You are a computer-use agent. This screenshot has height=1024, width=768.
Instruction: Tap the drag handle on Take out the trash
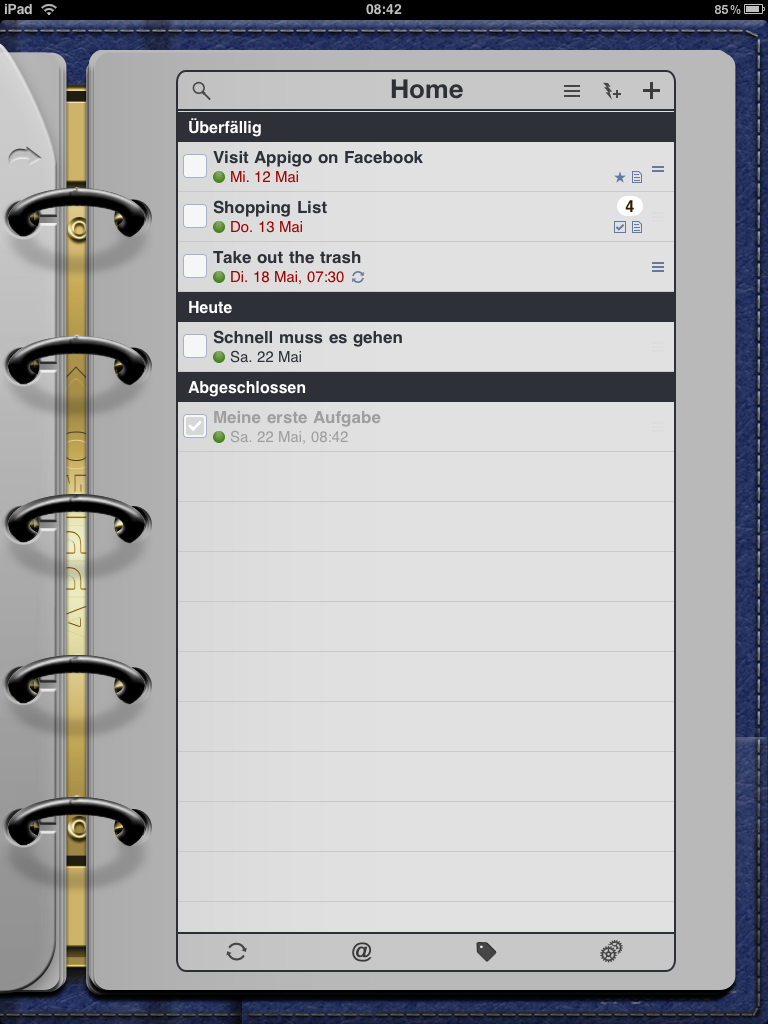(x=658, y=267)
